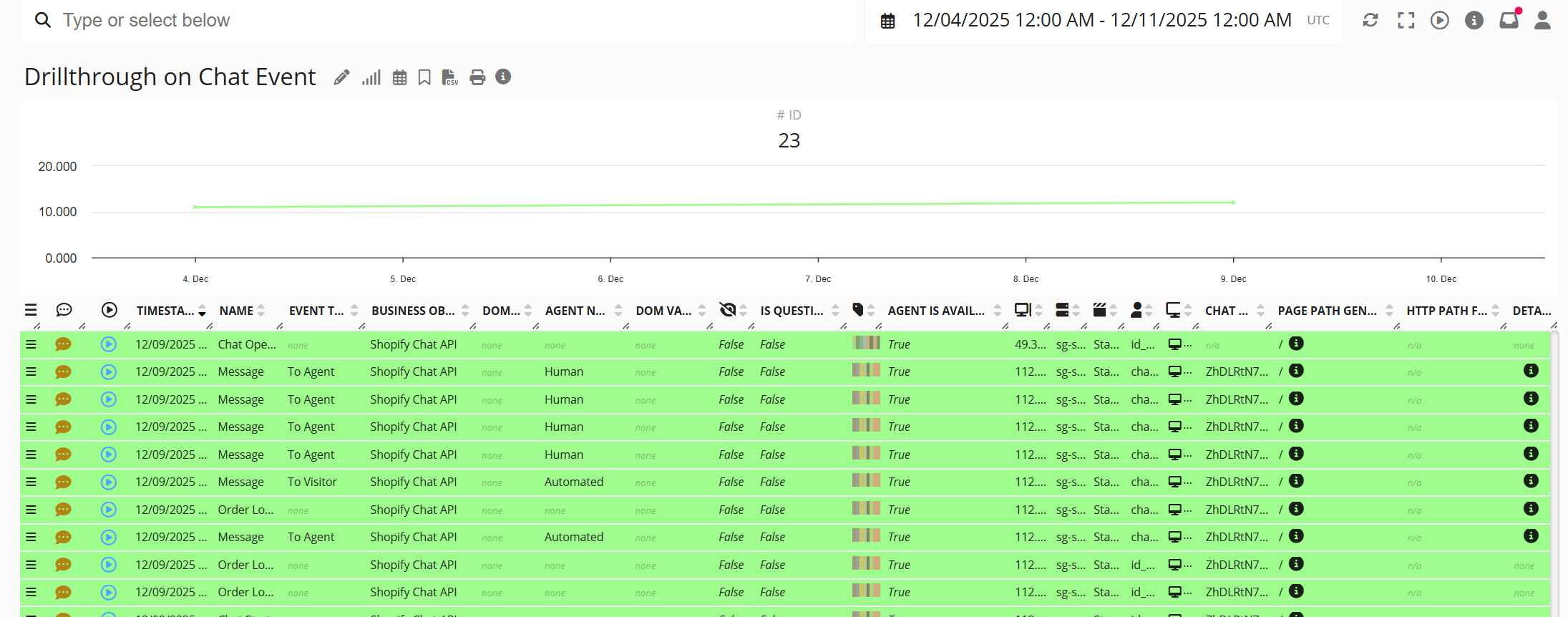Refresh the dashboard data
Viewport: 1568px width, 617px height.
click(x=1370, y=20)
